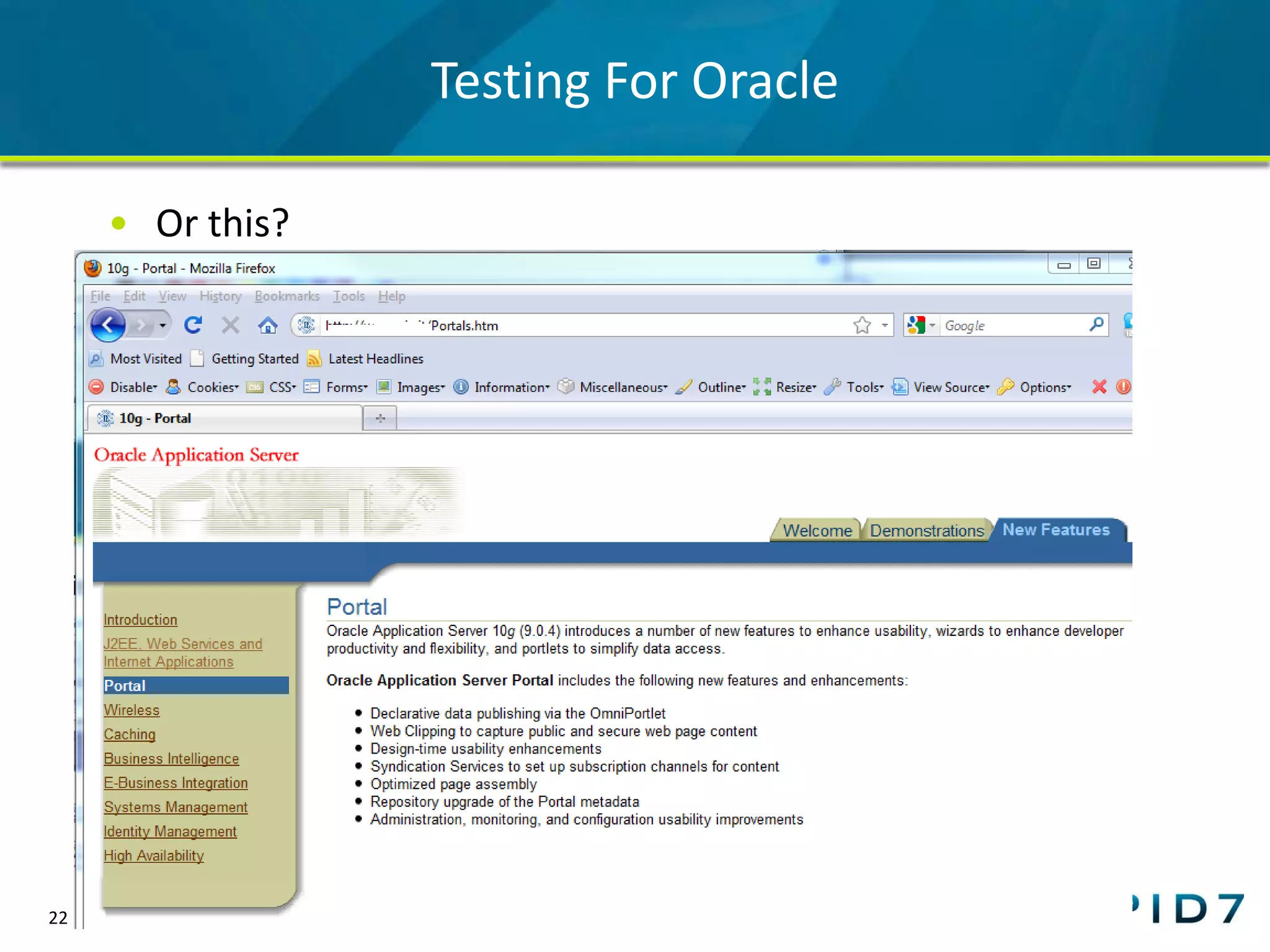Open the Getting Started bookmark
Image resolution: width=1270 pixels, height=952 pixels.
pos(244,358)
